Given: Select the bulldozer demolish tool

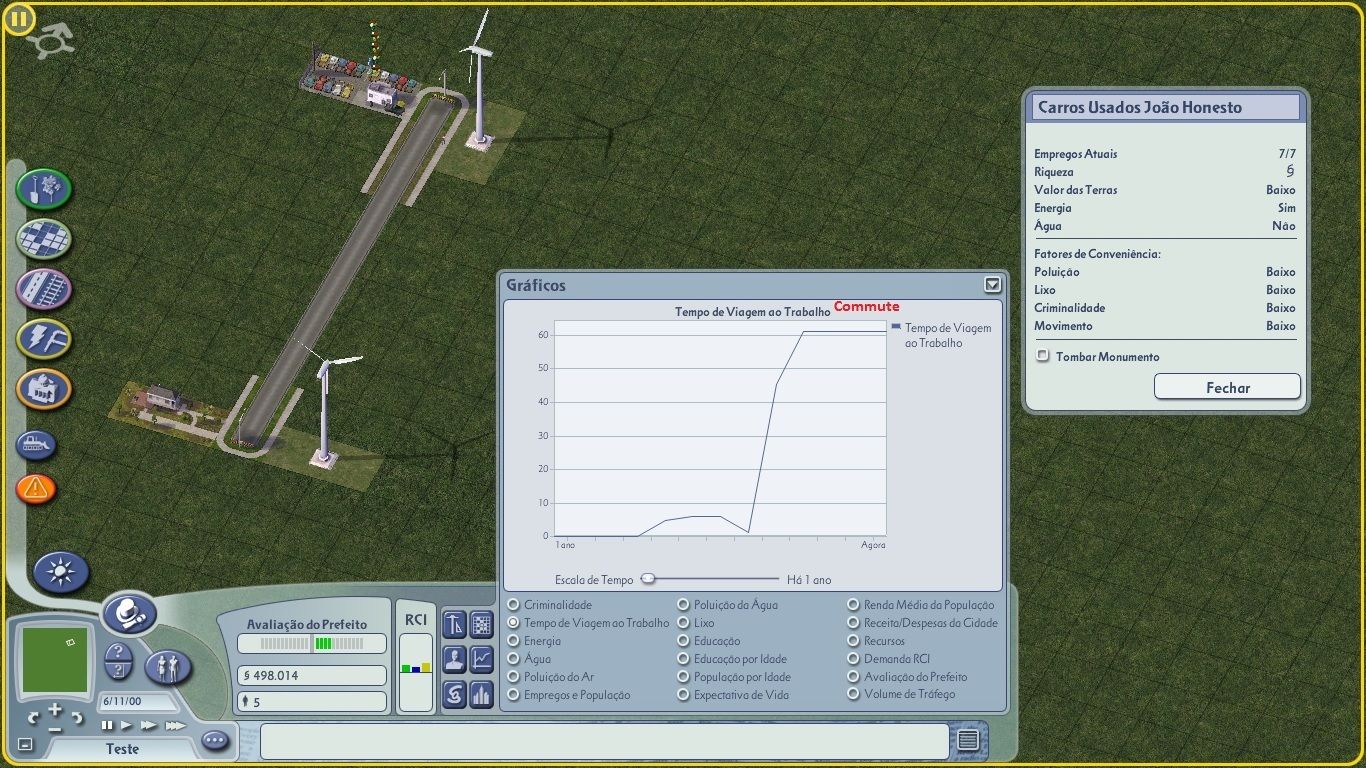Looking at the screenshot, I should click(36, 445).
